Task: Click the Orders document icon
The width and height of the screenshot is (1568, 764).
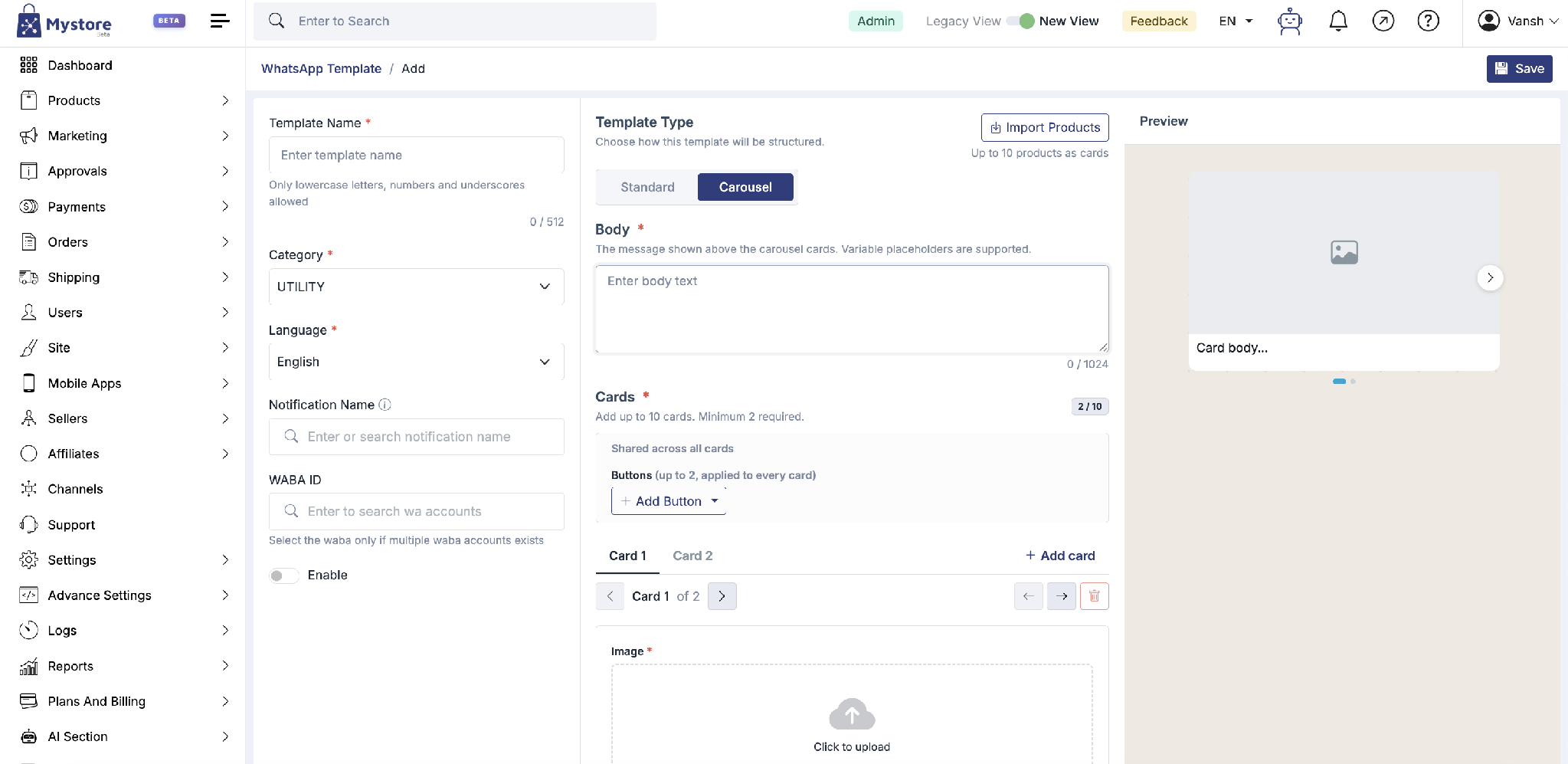Action: click(x=28, y=241)
